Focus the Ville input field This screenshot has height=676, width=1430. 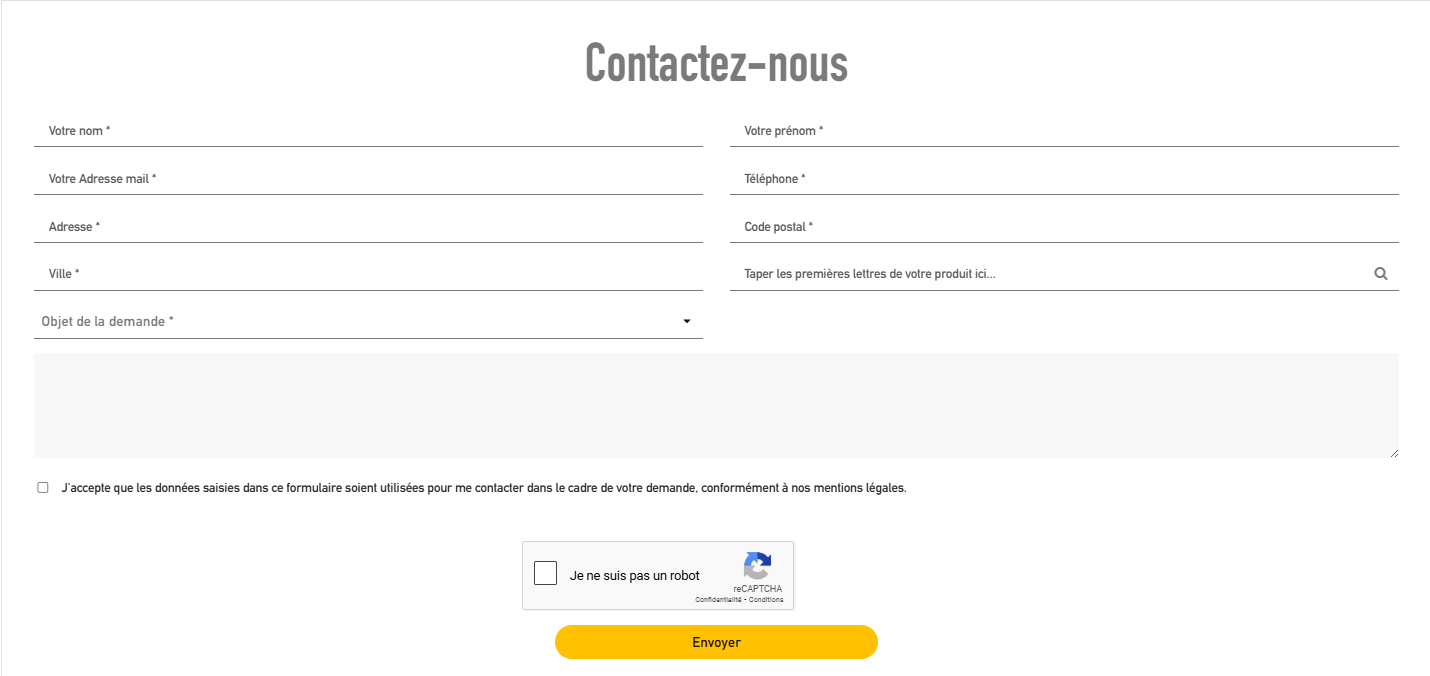368,274
